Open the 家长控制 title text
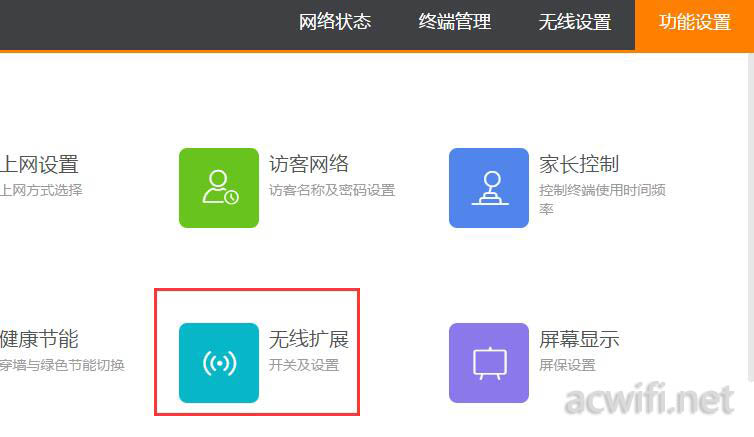This screenshot has height=437, width=754. pos(578,164)
